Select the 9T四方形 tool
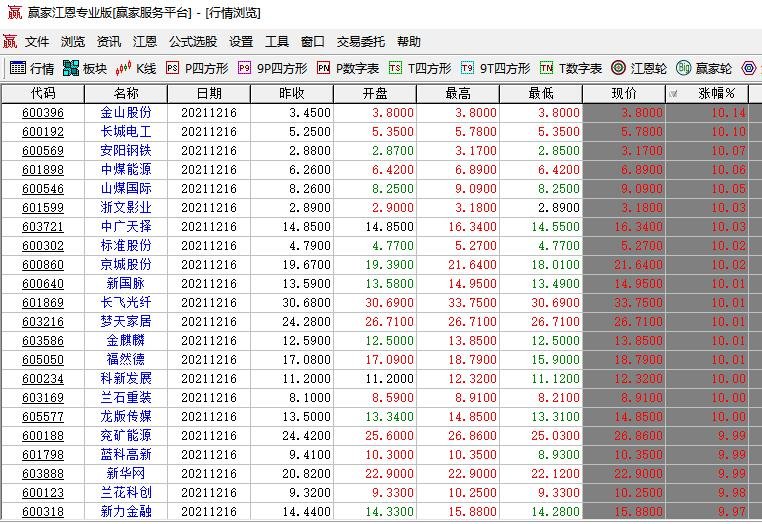Viewport: 762px width, 524px height. [x=495, y=68]
